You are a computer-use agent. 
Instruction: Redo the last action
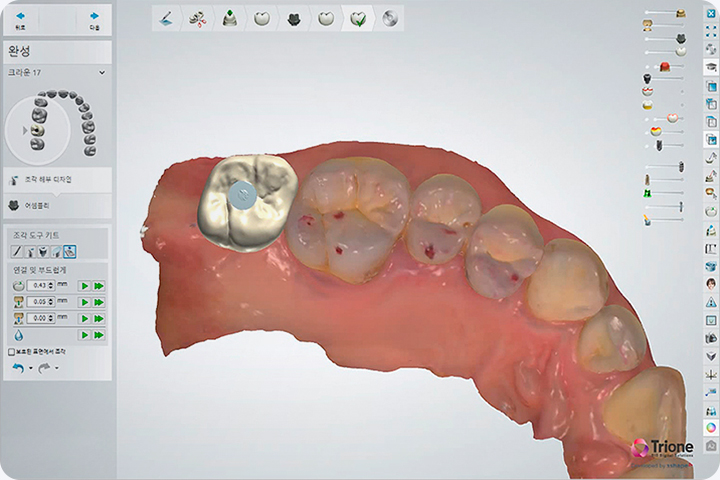click(x=44, y=368)
